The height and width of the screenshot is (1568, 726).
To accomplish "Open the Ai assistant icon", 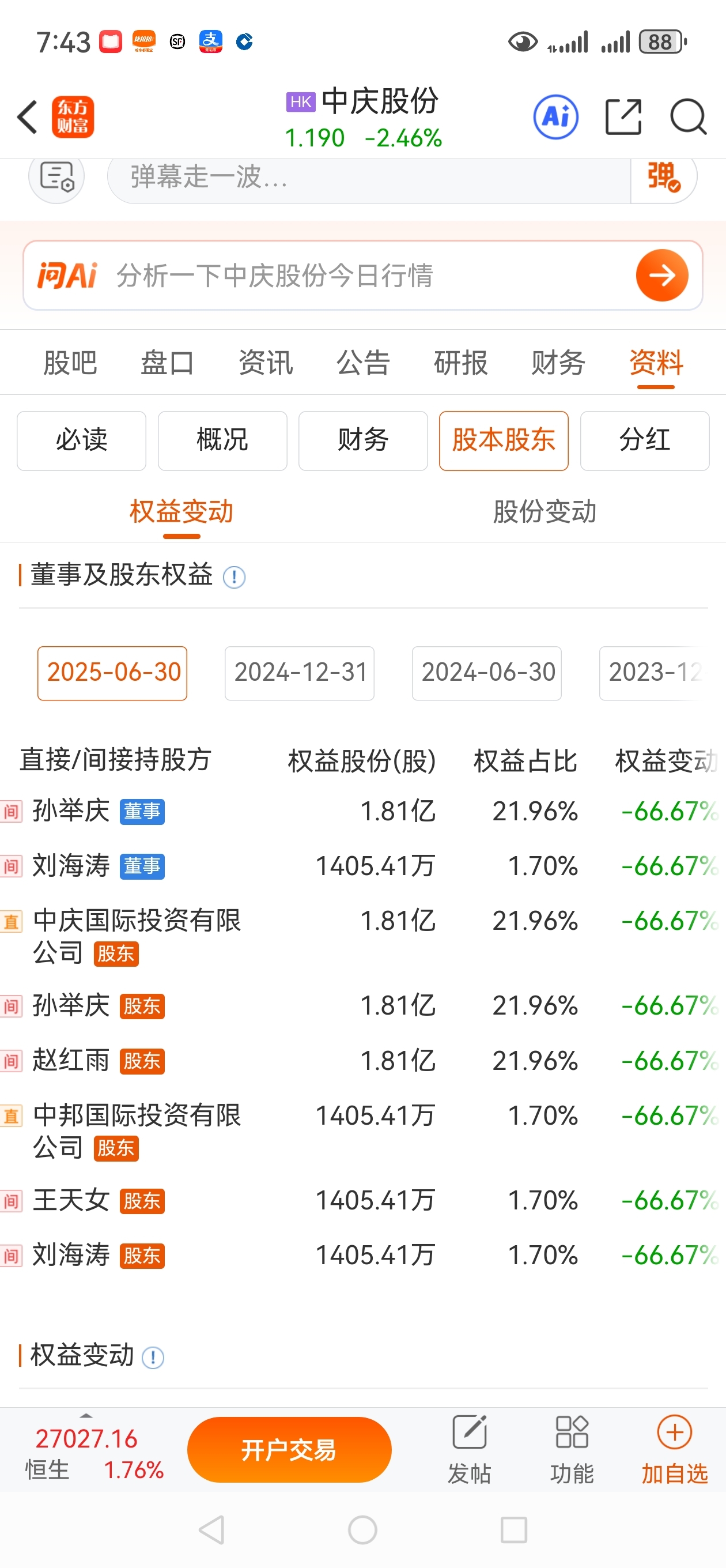I will click(x=555, y=116).
